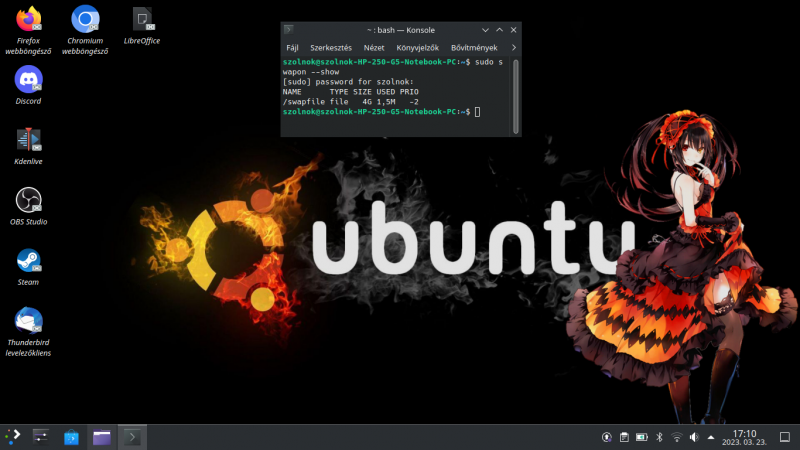Select the Thunderbird levelezőkliens desktop icon
The width and height of the screenshot is (800, 450).
click(28, 332)
